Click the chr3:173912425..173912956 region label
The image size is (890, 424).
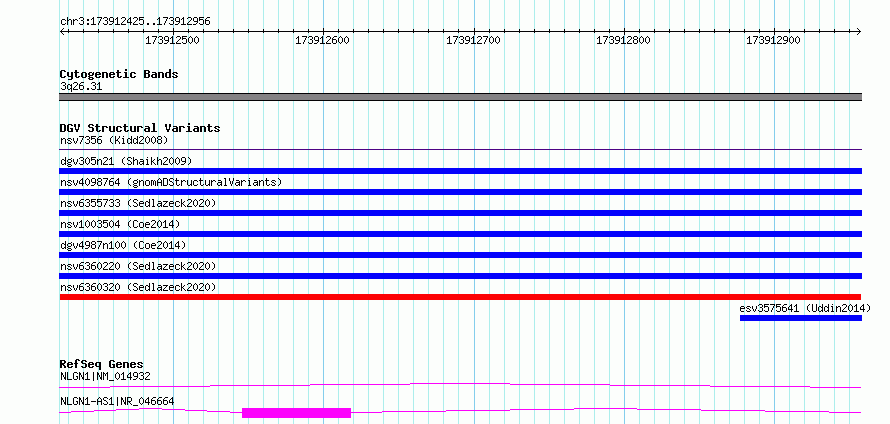[x=135, y=22]
